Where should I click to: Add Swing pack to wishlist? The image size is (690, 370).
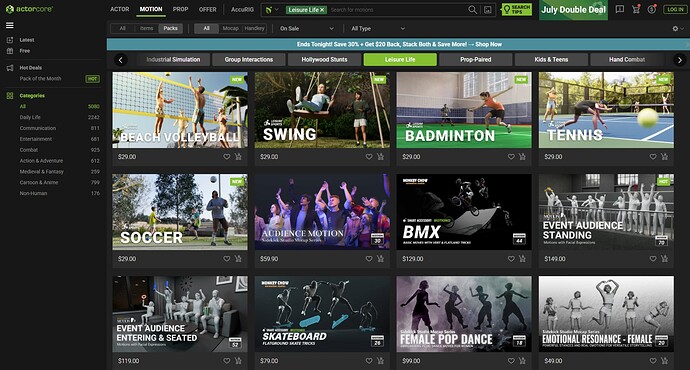[369, 157]
